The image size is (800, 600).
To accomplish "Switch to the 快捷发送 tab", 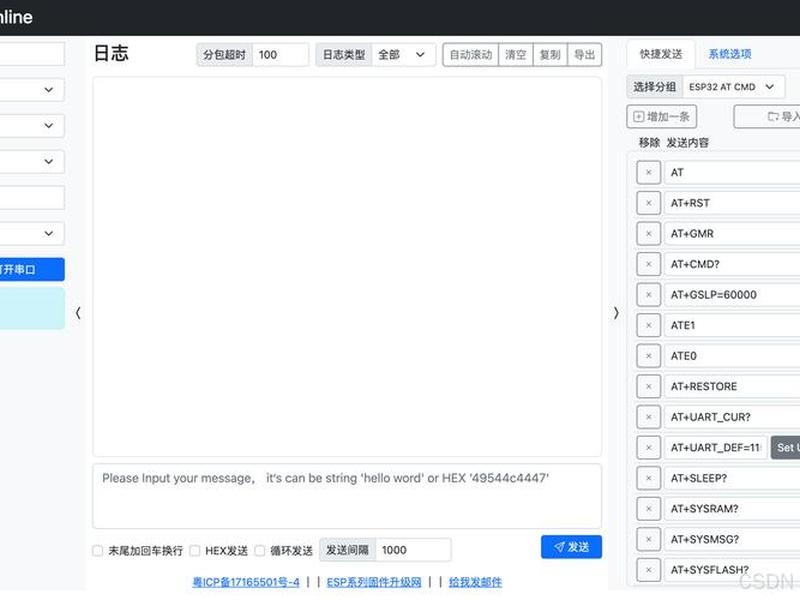I will click(661, 54).
